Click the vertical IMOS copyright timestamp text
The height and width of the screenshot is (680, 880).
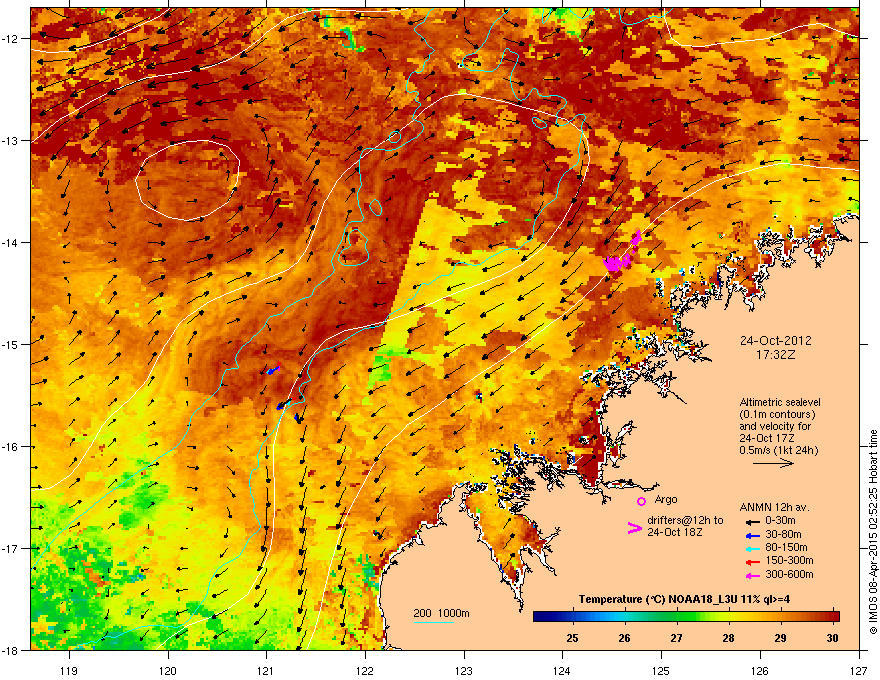point(873,532)
